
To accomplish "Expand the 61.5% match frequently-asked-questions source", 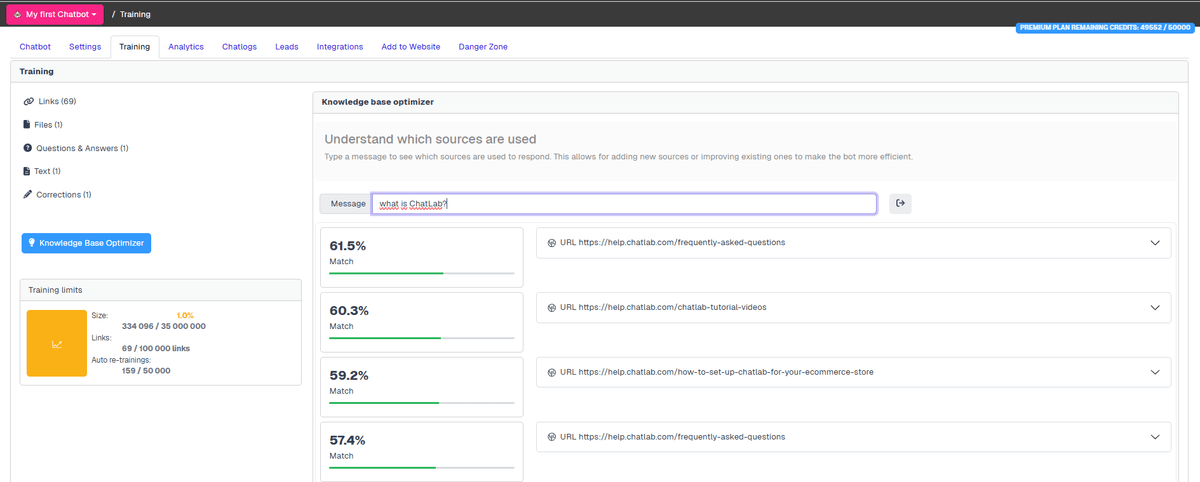I will click(x=1155, y=243).
